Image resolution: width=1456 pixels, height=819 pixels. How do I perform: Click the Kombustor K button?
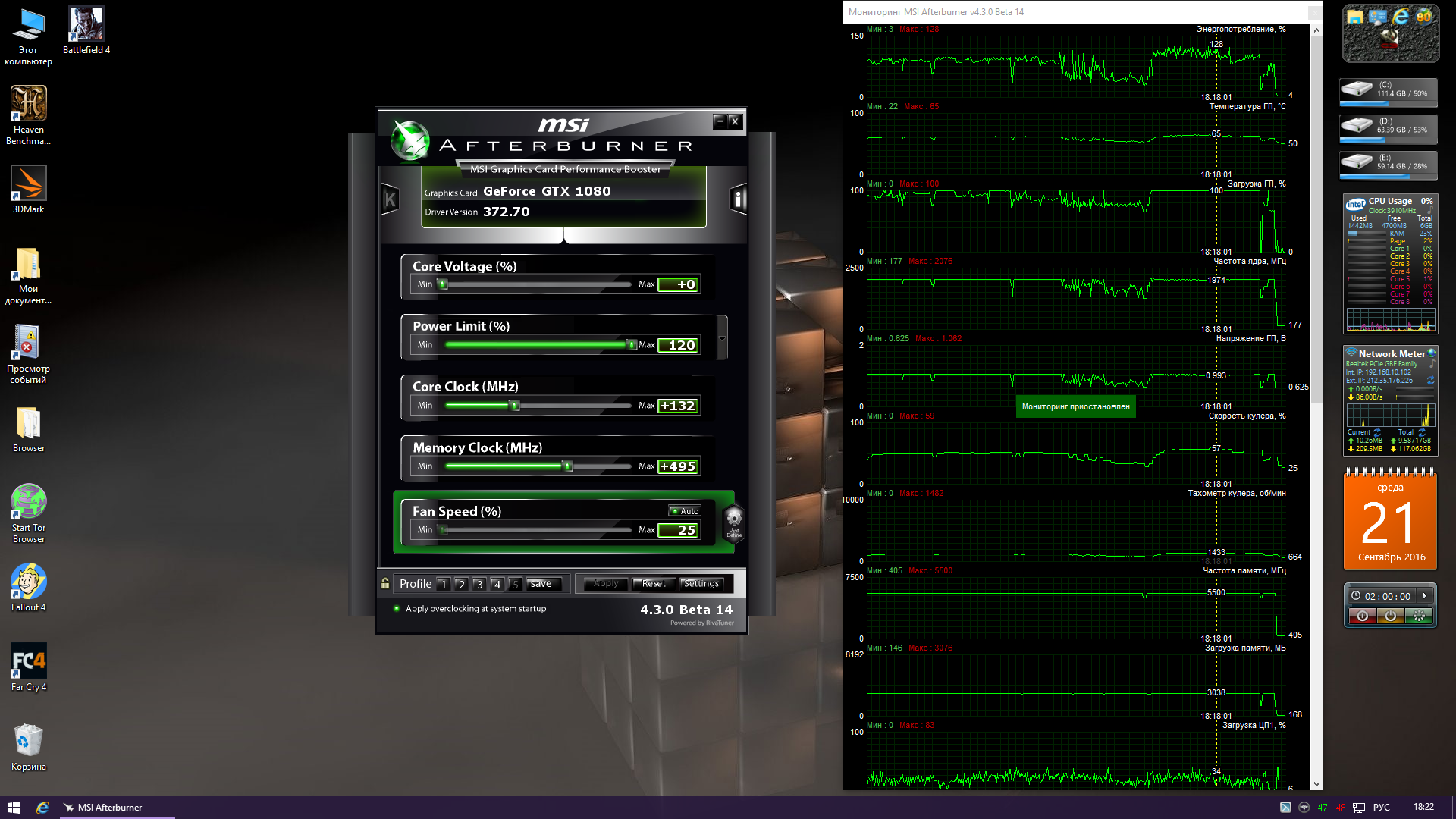(x=390, y=199)
